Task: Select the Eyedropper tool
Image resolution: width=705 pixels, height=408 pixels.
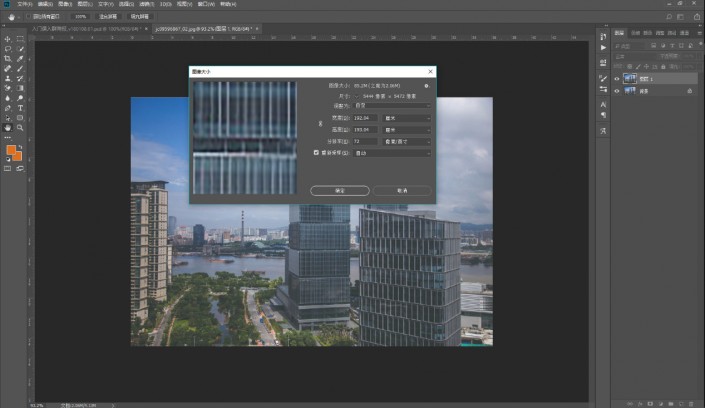Action: click(x=20, y=59)
